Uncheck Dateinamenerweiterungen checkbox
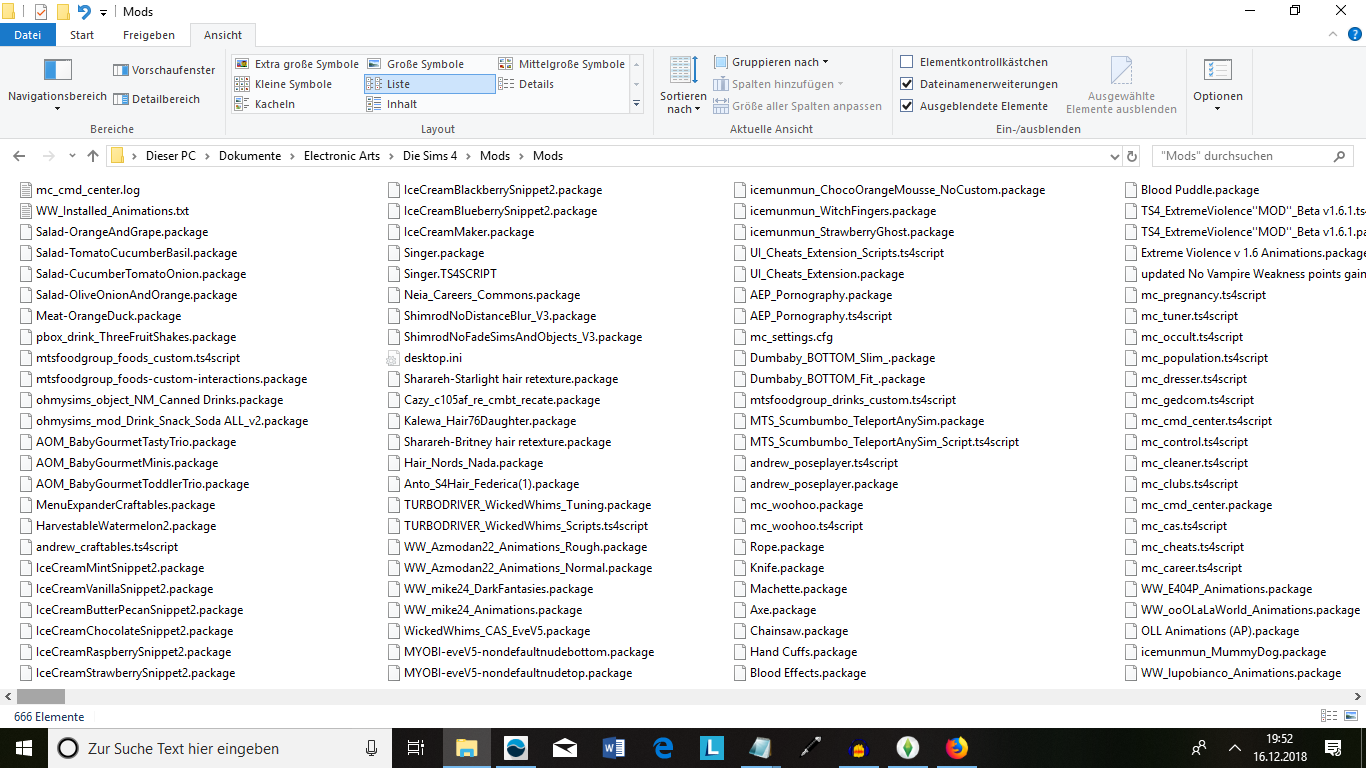The width and height of the screenshot is (1366, 768). pos(907,84)
